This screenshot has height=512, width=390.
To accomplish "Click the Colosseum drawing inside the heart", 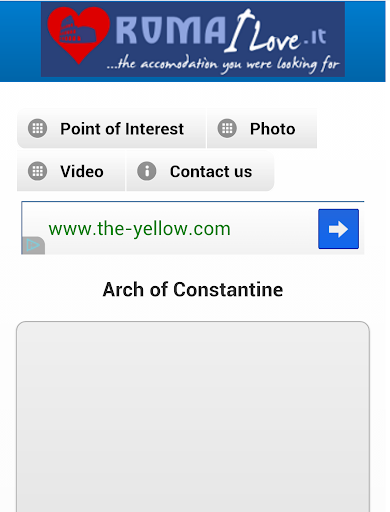I will 77,29.
